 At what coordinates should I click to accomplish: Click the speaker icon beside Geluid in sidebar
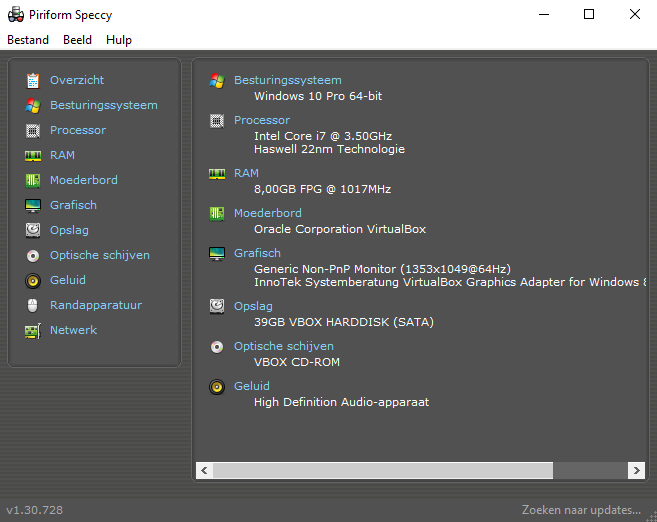pos(33,280)
